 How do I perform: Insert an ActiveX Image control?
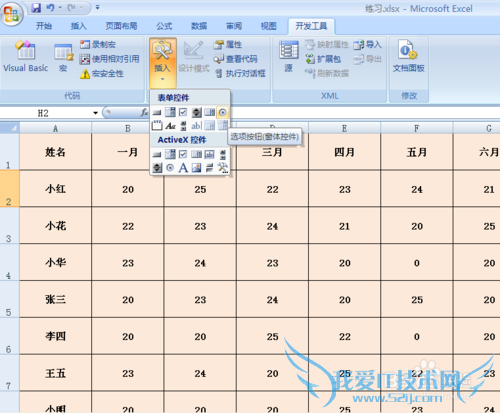(196, 168)
